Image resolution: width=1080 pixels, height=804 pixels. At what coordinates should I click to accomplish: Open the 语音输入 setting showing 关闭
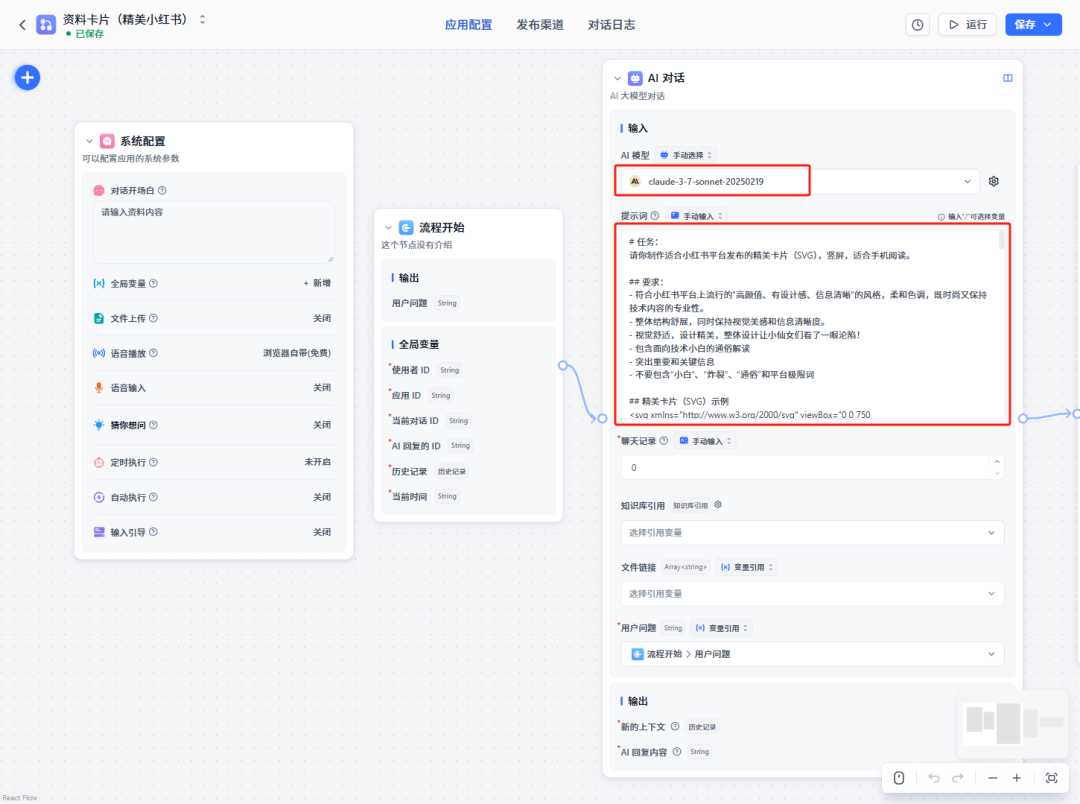point(322,388)
